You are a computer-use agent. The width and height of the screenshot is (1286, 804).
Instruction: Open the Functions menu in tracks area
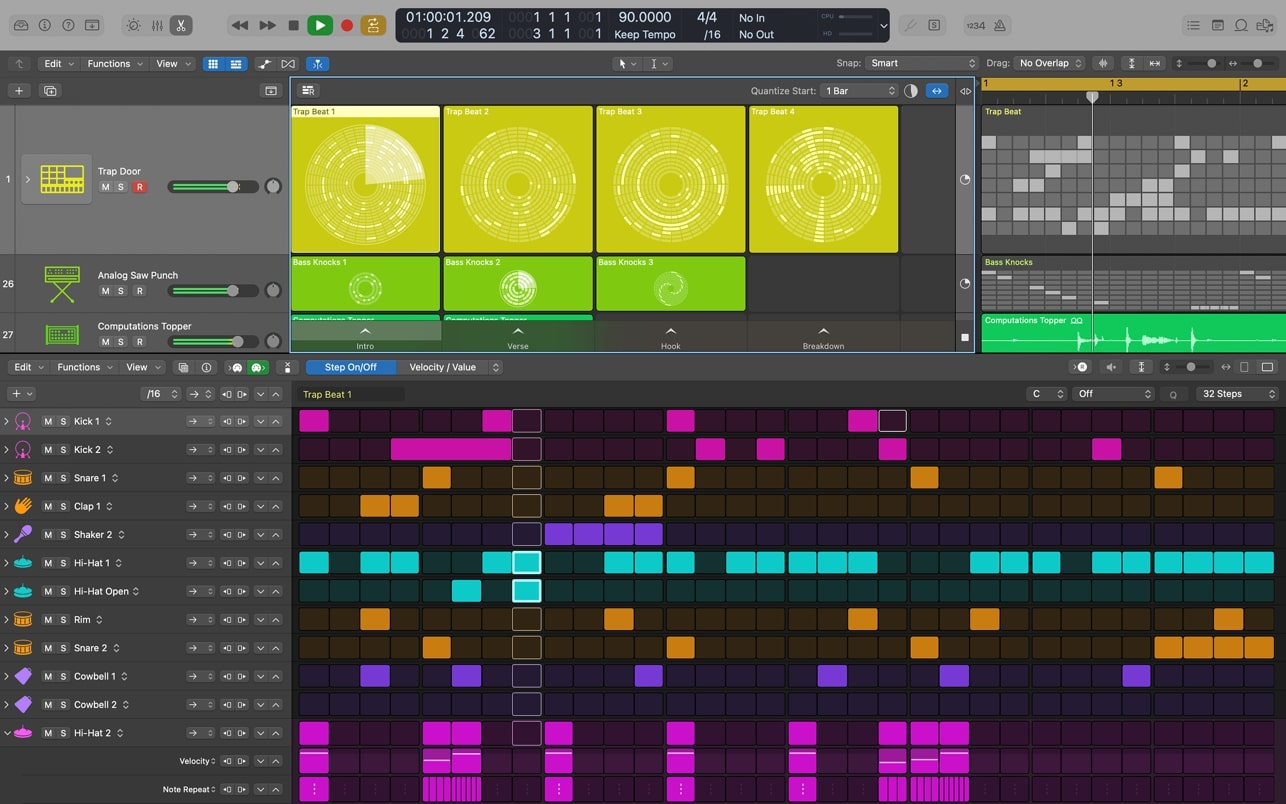pos(114,64)
